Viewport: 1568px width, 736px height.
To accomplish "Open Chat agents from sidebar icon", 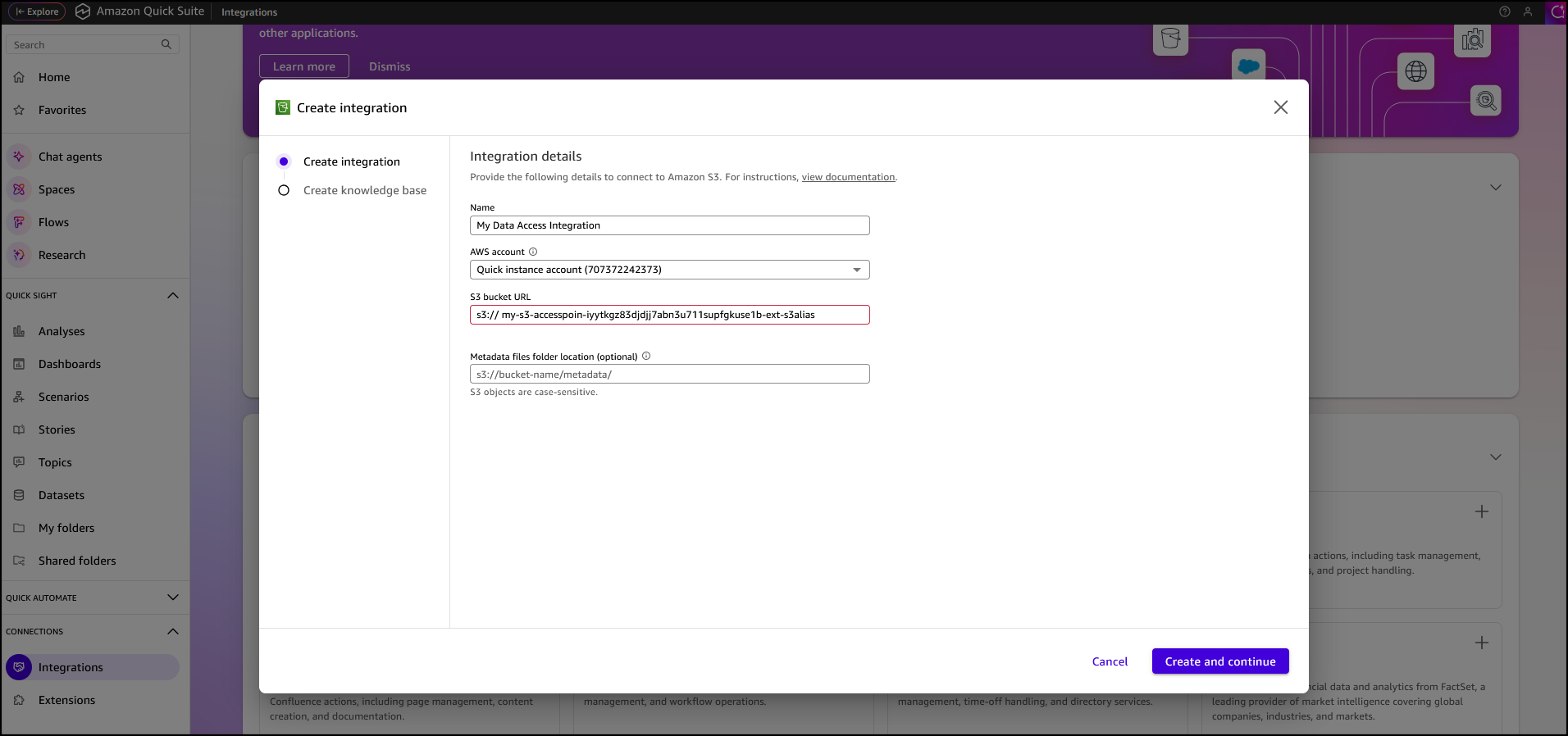I will [x=19, y=157].
